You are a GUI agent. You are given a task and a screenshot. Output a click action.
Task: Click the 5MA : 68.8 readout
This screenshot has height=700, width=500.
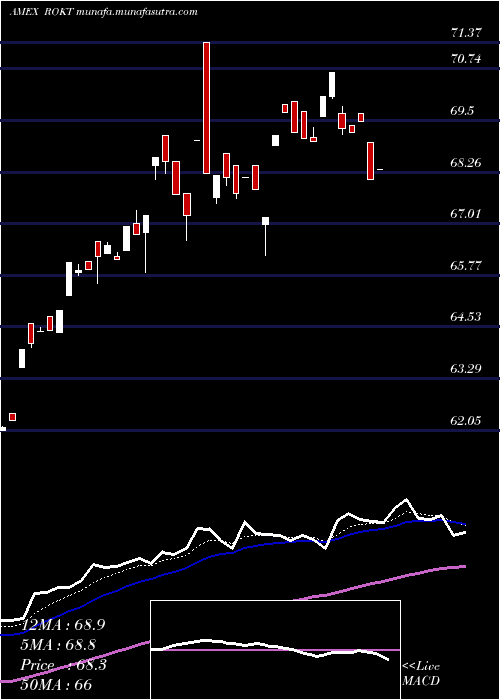pyautogui.click(x=58, y=645)
